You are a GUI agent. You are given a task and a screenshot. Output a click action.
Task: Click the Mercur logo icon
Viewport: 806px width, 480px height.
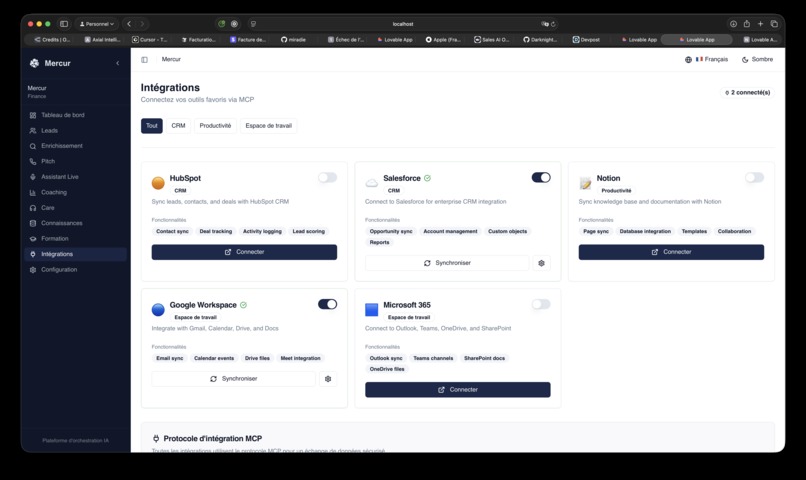pos(34,63)
